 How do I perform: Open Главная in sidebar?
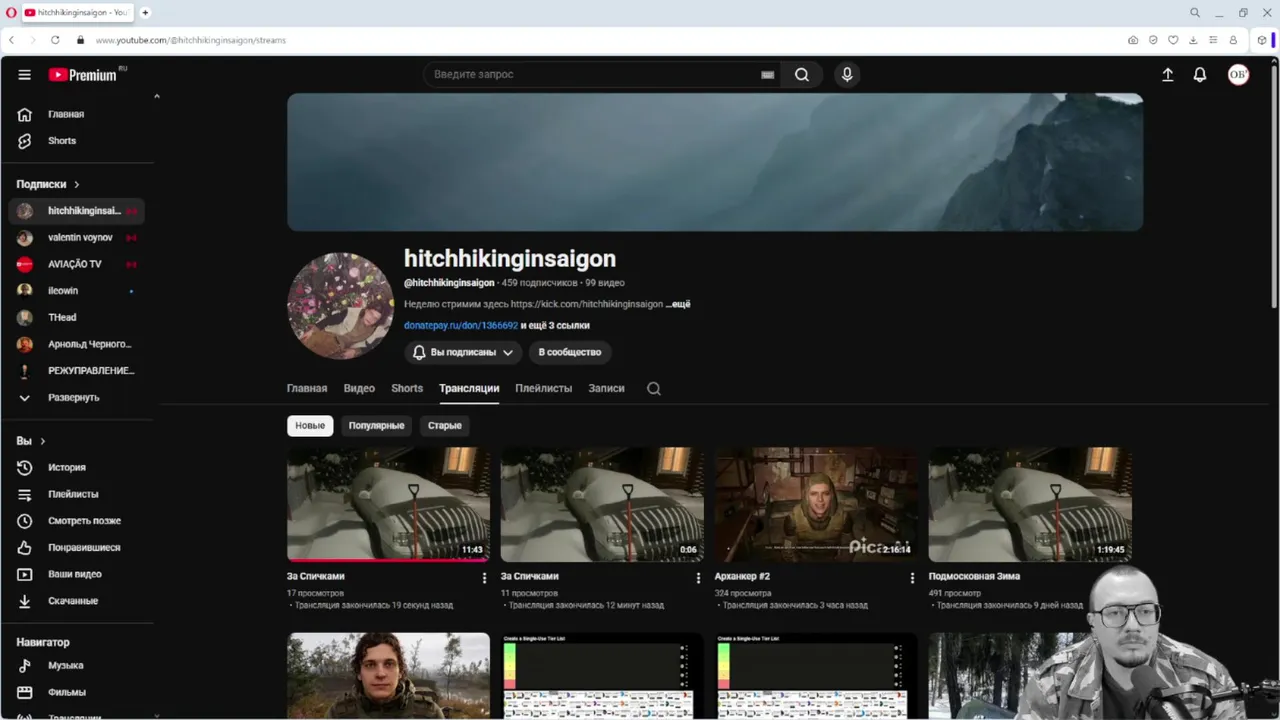76,114
